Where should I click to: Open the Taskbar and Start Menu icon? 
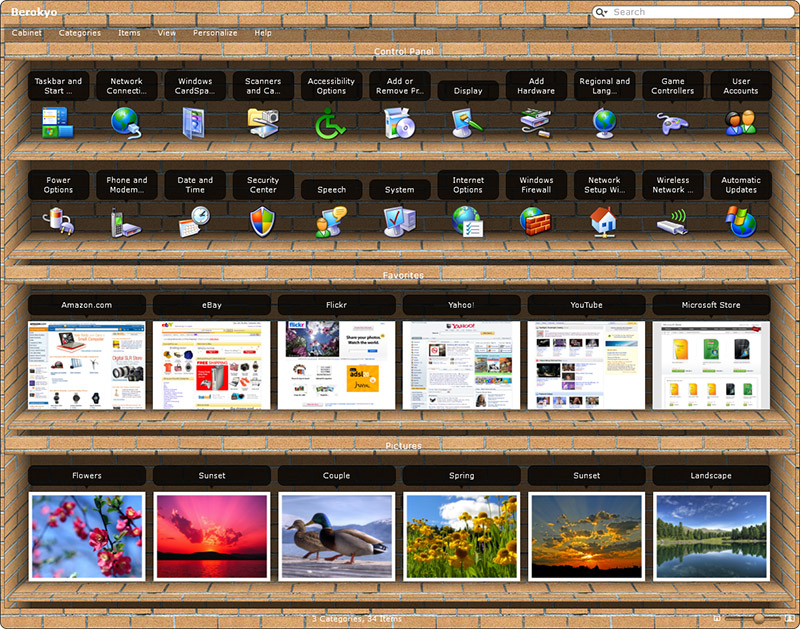coord(58,123)
